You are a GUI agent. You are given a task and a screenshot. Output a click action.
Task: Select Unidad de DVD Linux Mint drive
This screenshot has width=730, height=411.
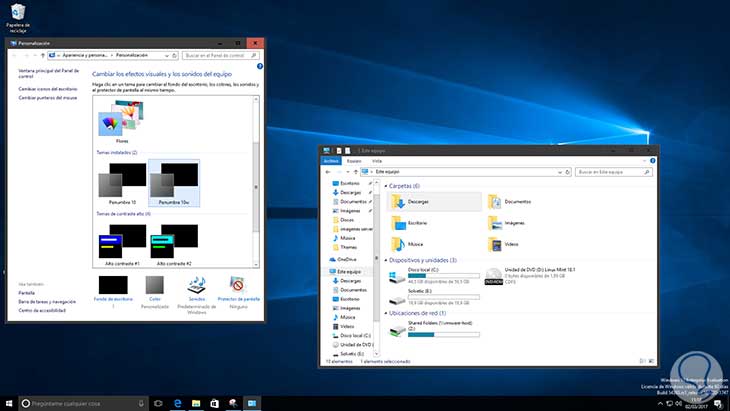tap(530, 276)
